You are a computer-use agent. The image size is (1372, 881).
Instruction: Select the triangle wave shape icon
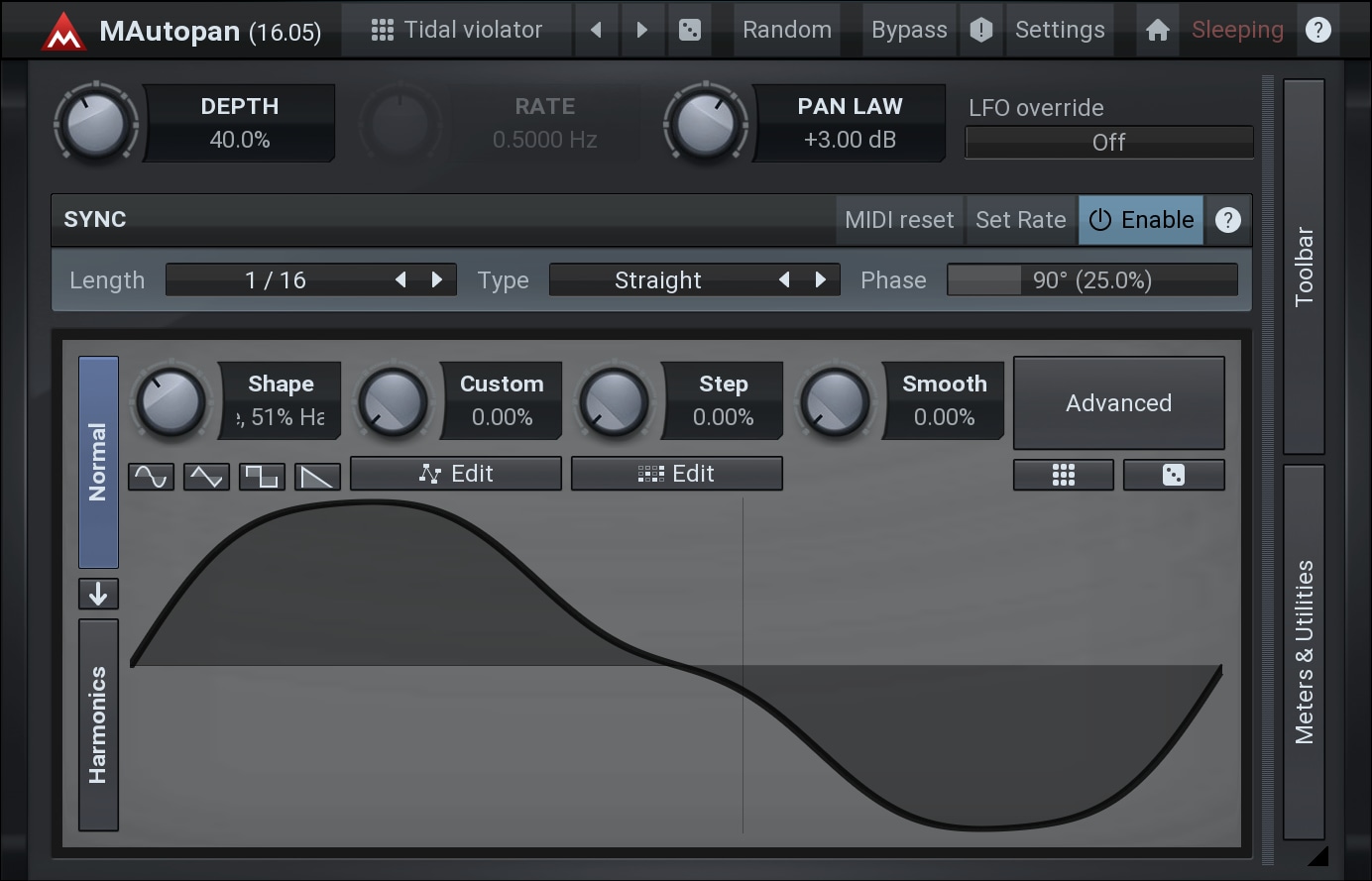pyautogui.click(x=206, y=477)
